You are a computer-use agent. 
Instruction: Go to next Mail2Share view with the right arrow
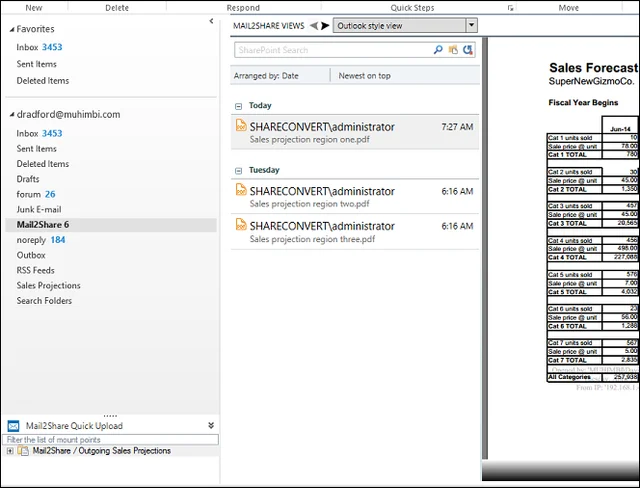tap(325, 26)
